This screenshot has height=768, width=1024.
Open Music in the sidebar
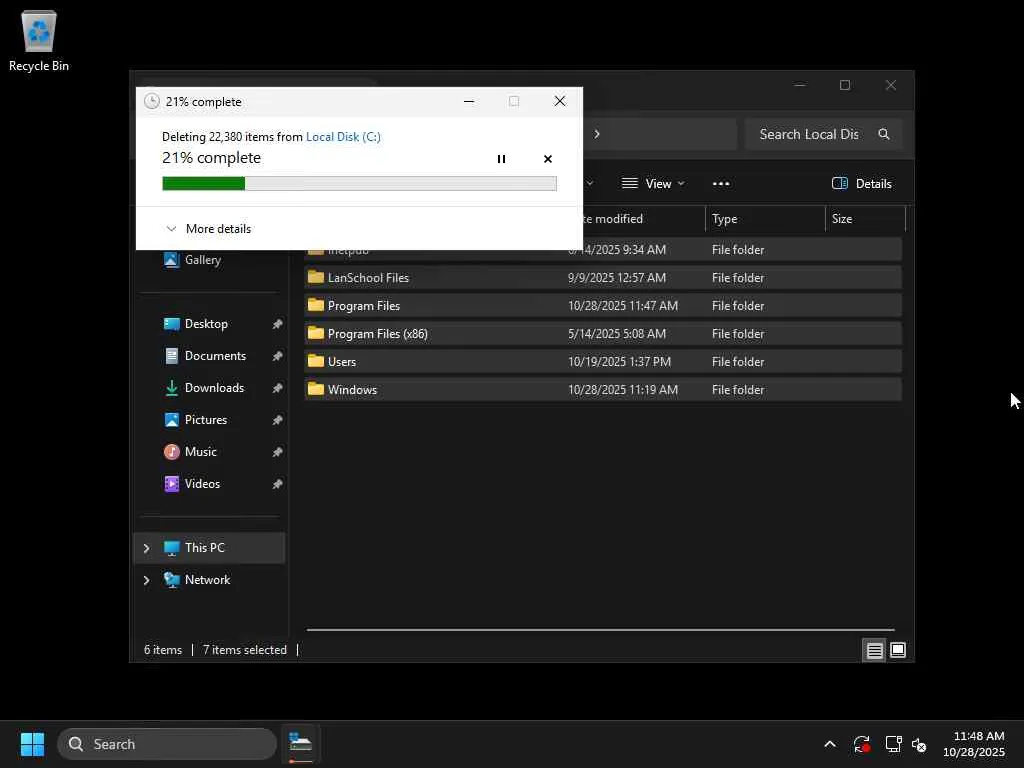200,452
